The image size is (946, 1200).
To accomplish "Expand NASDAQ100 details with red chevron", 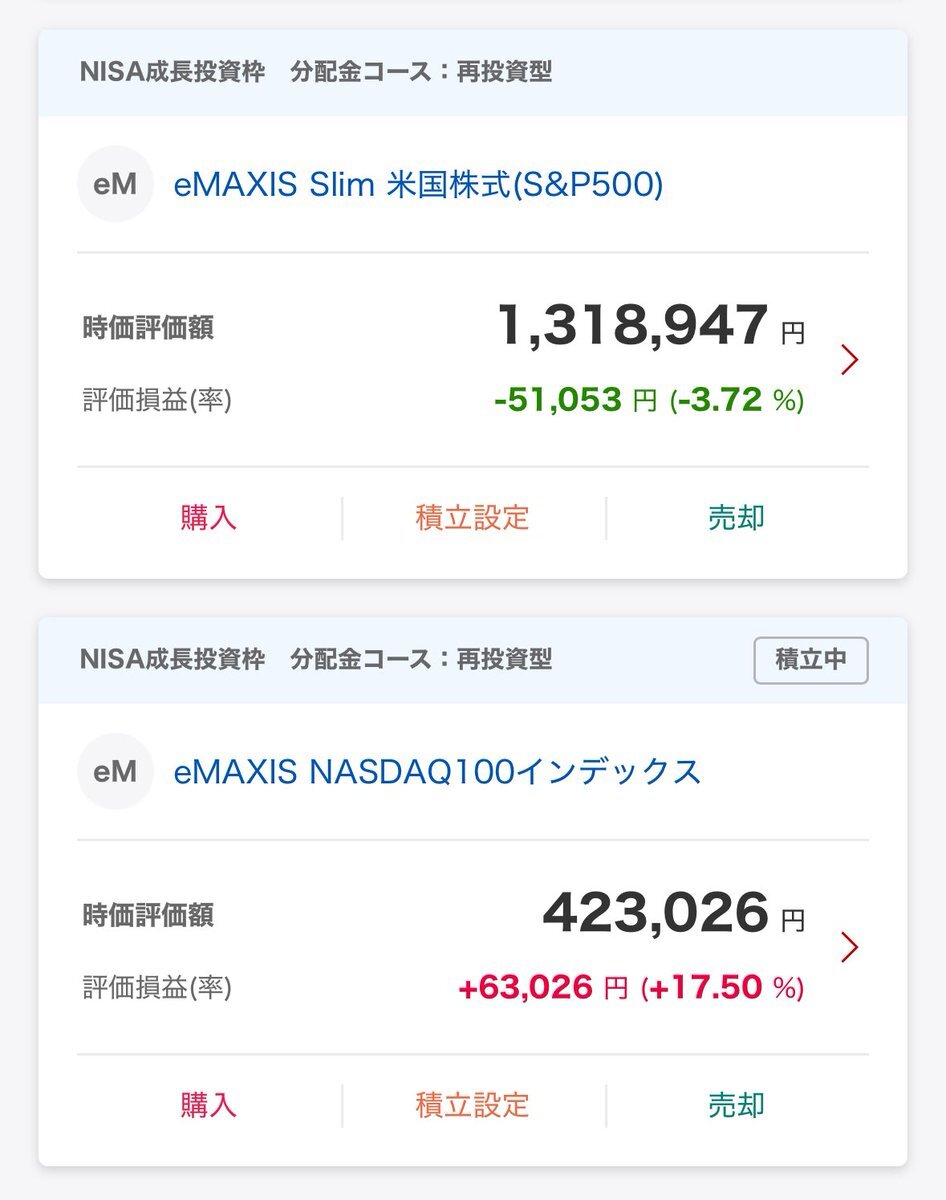I will [850, 946].
